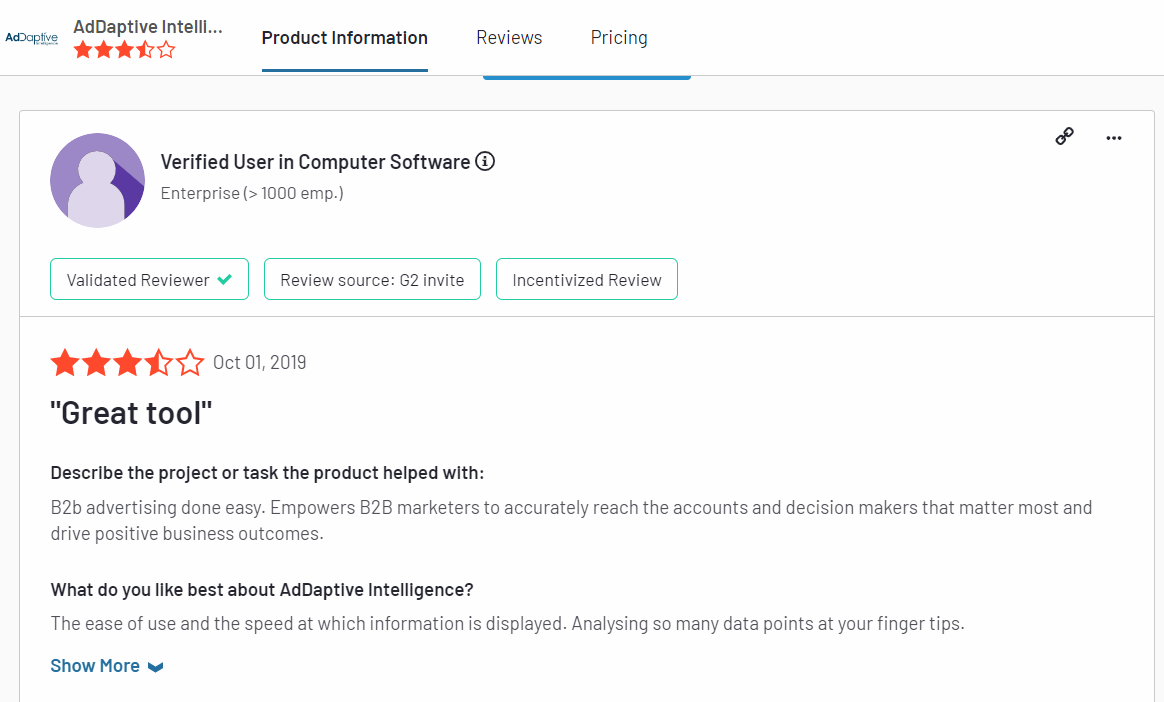Open the three-dot more options menu

1114,138
